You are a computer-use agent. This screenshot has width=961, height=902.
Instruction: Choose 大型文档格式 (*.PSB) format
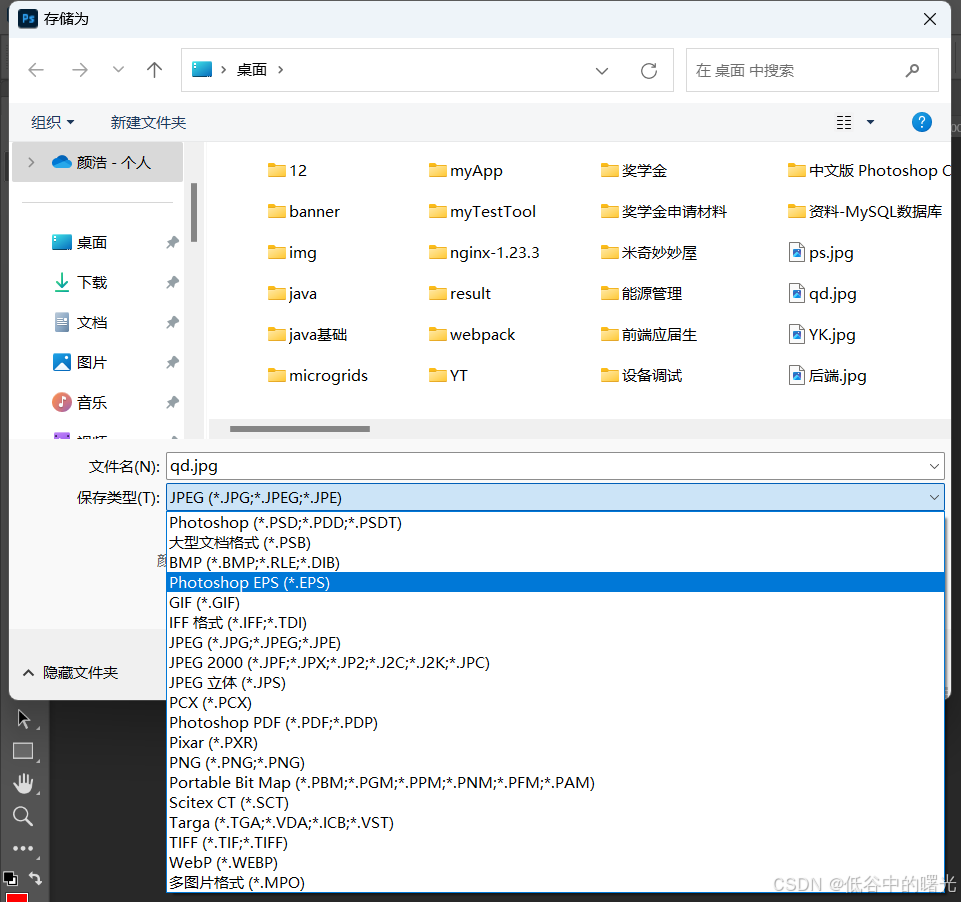point(555,543)
